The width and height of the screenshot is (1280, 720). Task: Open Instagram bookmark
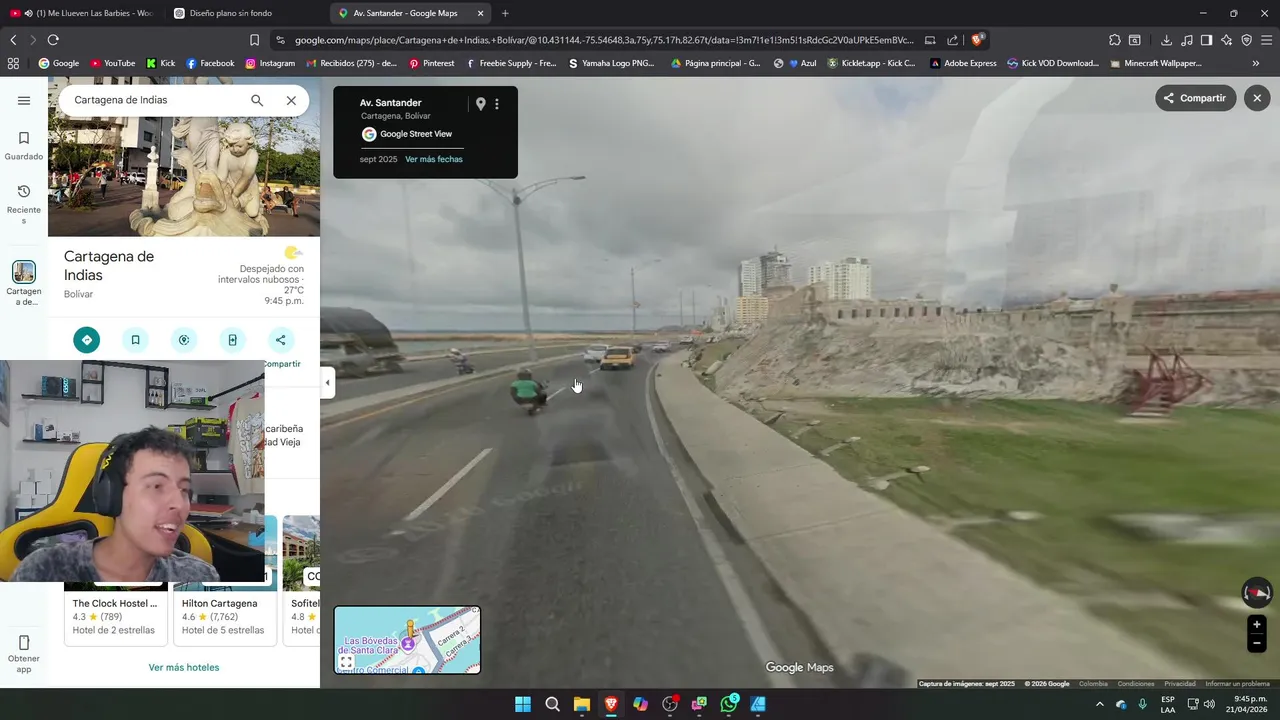[x=270, y=63]
